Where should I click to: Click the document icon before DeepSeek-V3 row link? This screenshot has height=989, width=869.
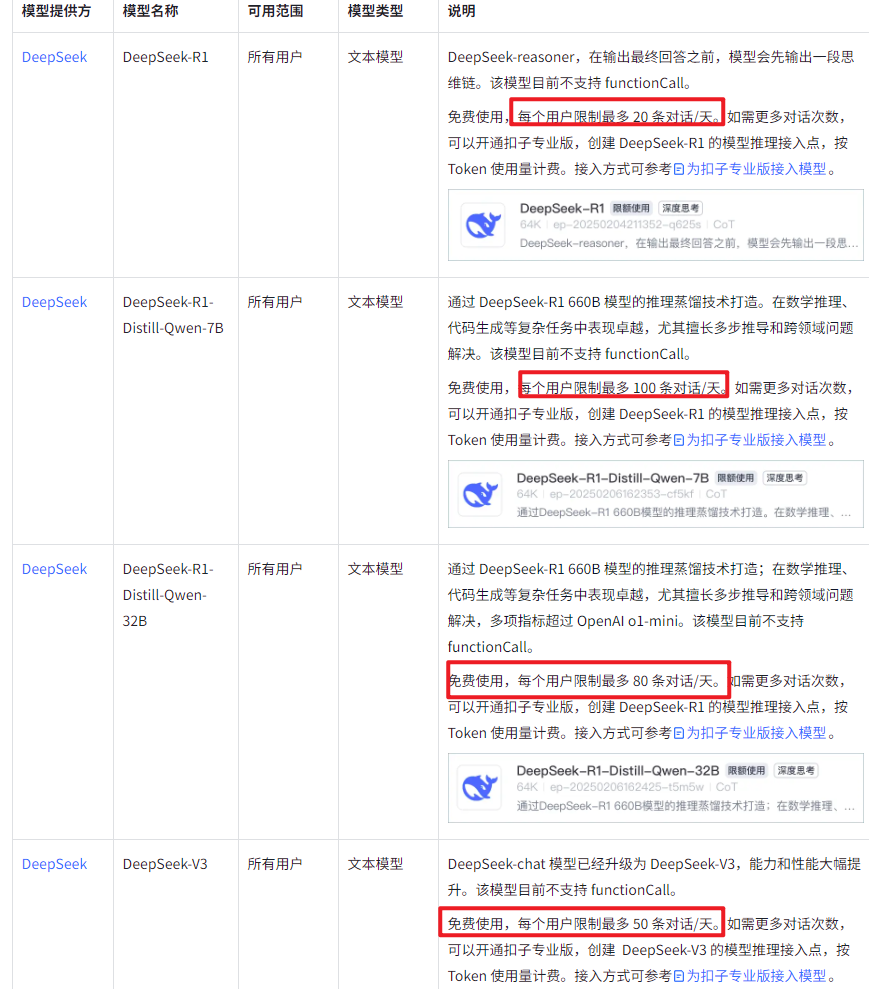pyautogui.click(x=679, y=976)
